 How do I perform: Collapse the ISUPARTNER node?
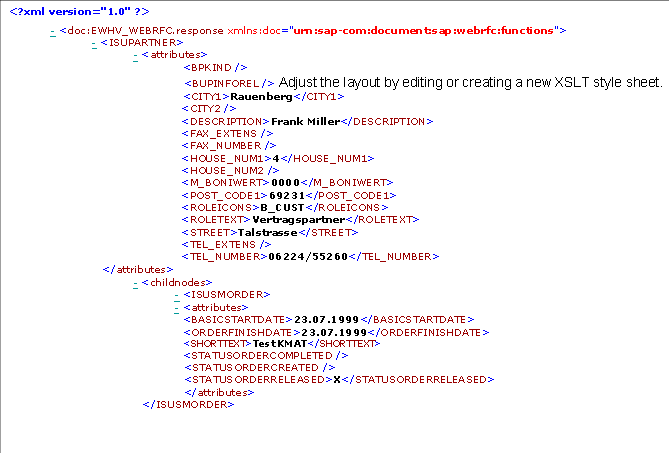93,43
